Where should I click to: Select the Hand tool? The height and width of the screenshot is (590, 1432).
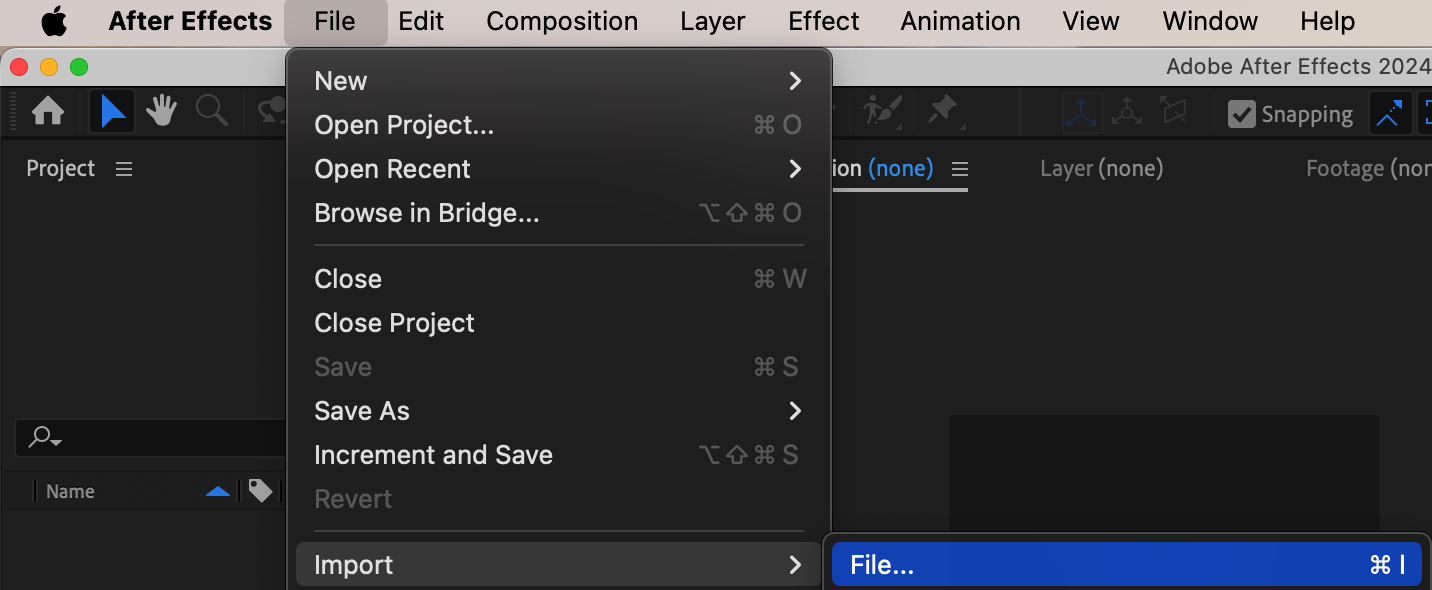161,112
